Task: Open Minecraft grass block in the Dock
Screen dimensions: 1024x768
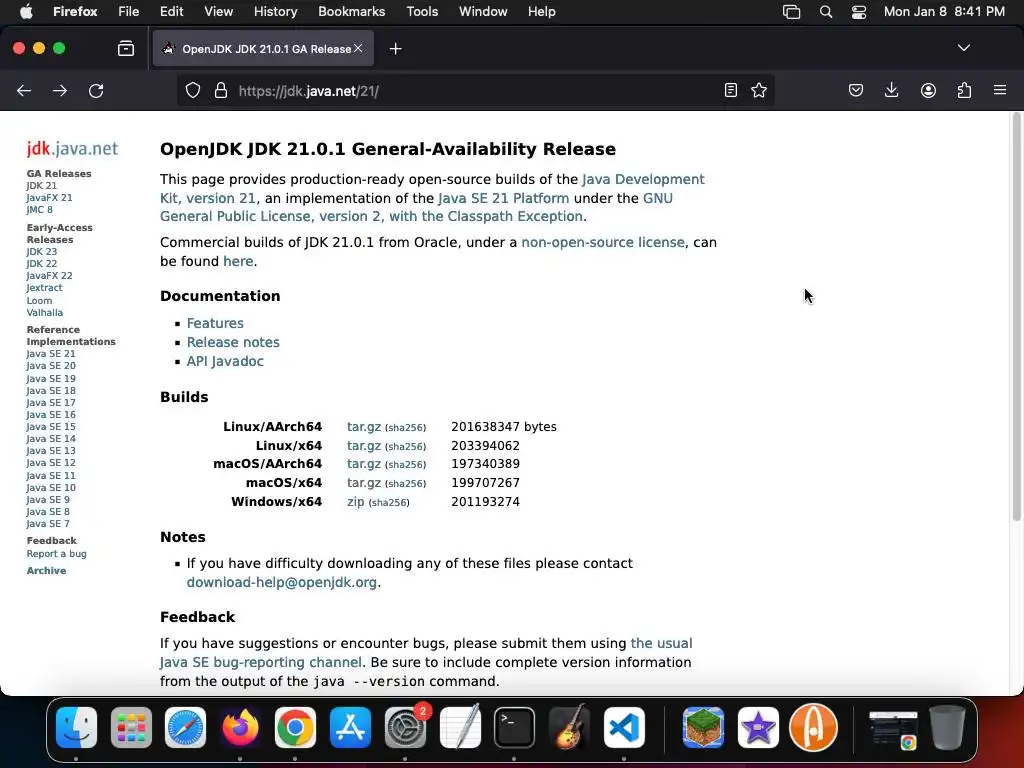Action: click(x=703, y=728)
